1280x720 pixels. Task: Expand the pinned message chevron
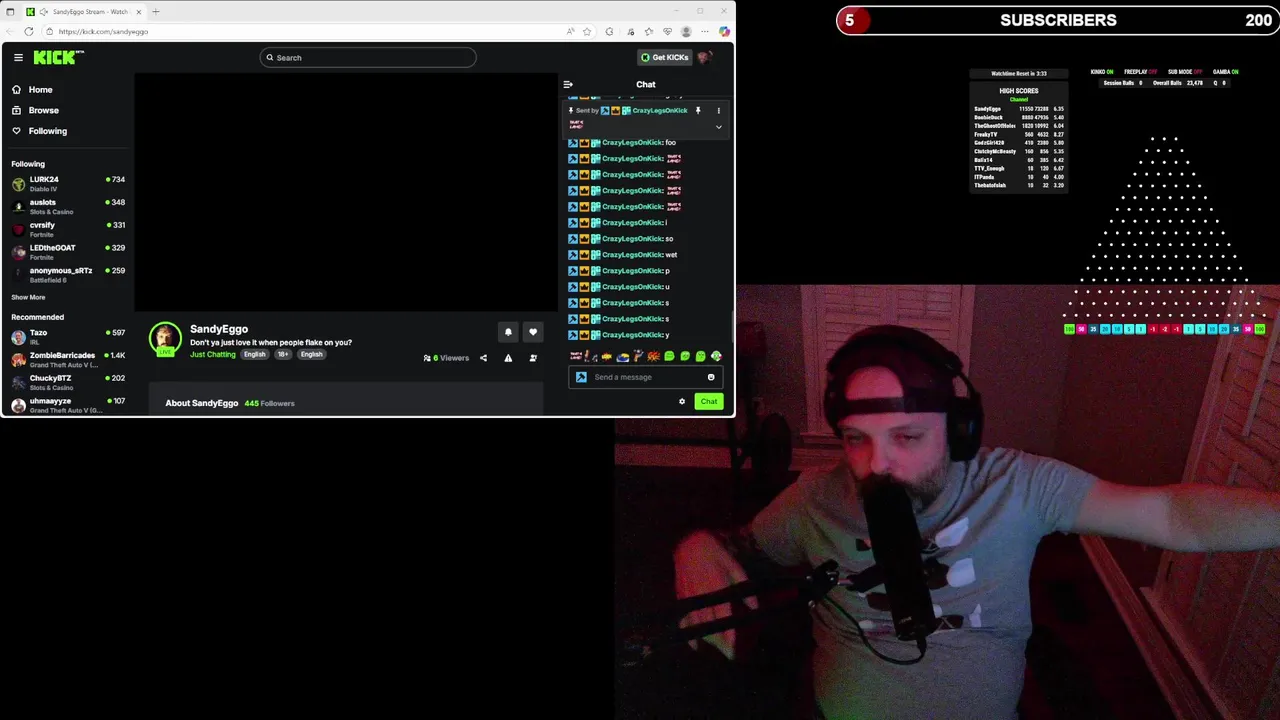(718, 127)
